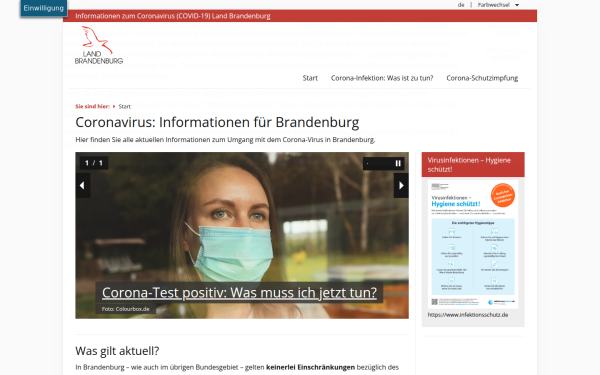Click heading 'Coronavirus: Informationen für Brandenburg'
This screenshot has width=600, height=375.
(217, 122)
